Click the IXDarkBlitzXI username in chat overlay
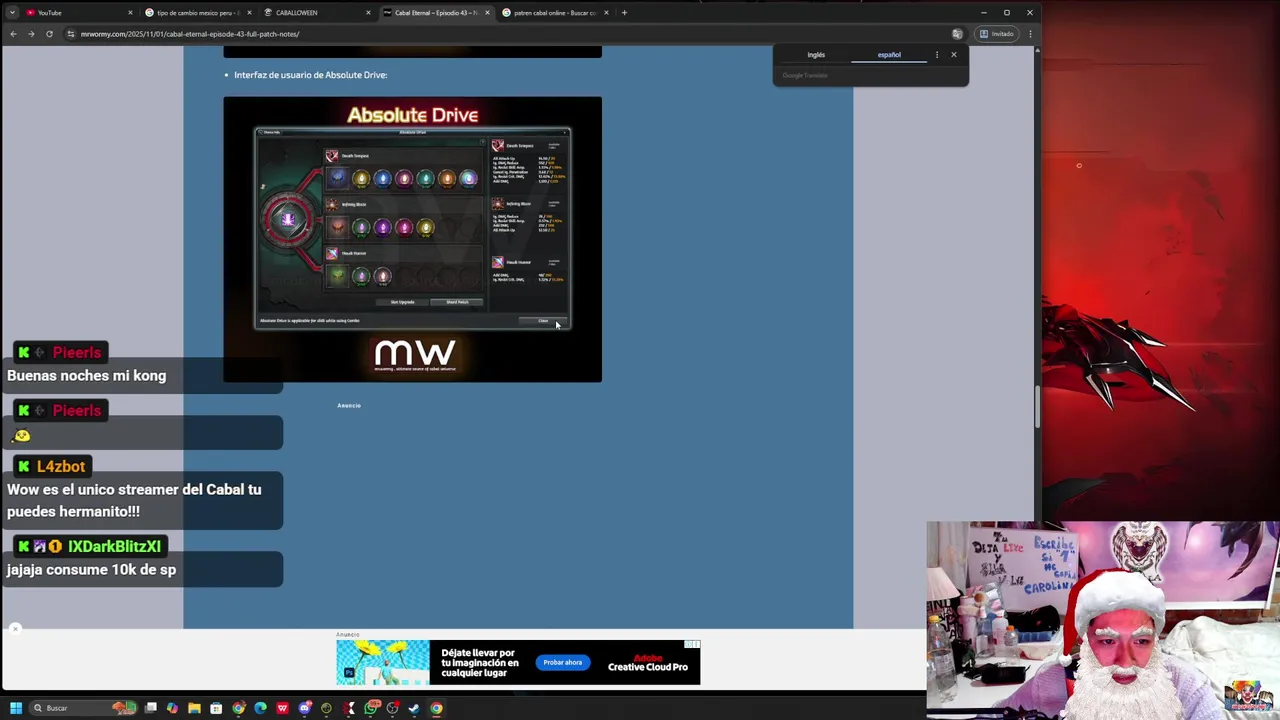Image resolution: width=1280 pixels, height=720 pixels. tap(114, 547)
